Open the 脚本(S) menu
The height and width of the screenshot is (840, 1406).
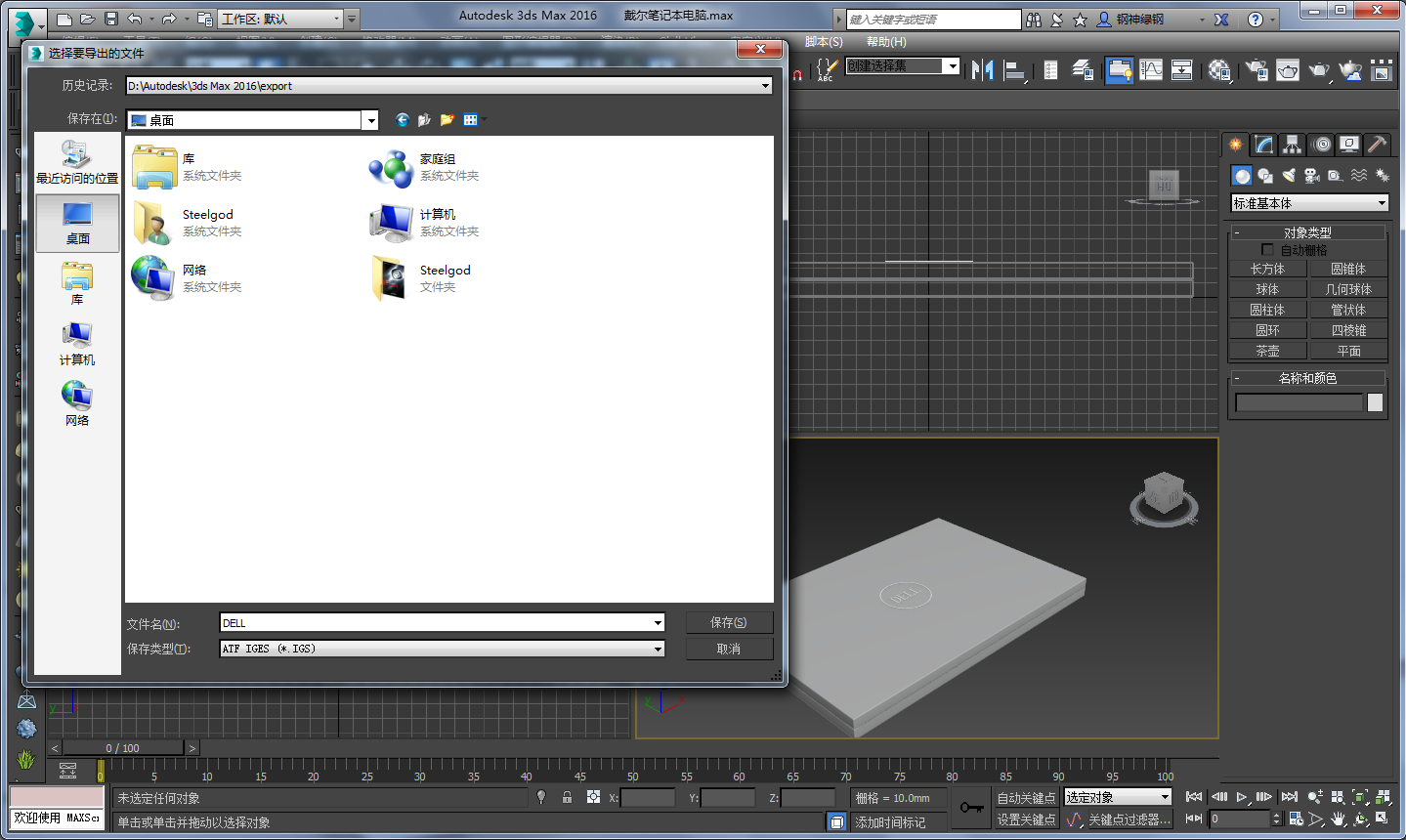[x=824, y=42]
